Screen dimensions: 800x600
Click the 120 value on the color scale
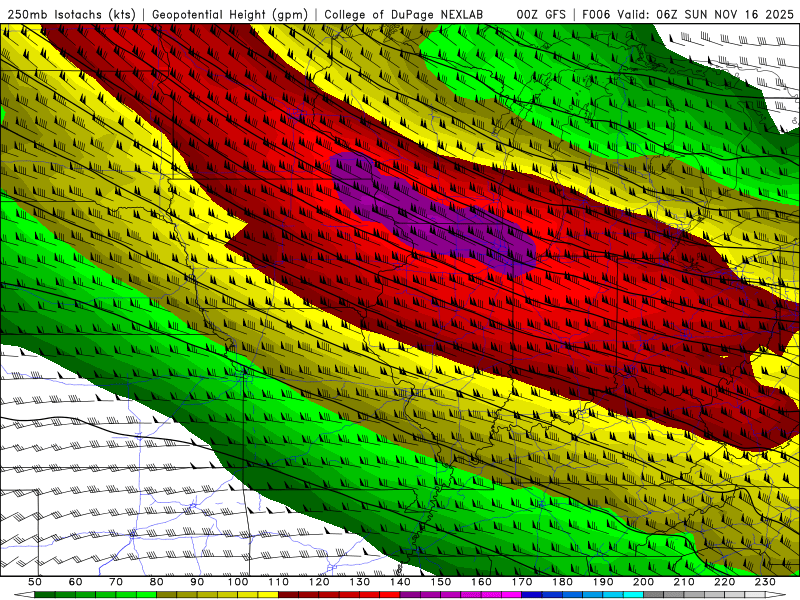[319, 582]
